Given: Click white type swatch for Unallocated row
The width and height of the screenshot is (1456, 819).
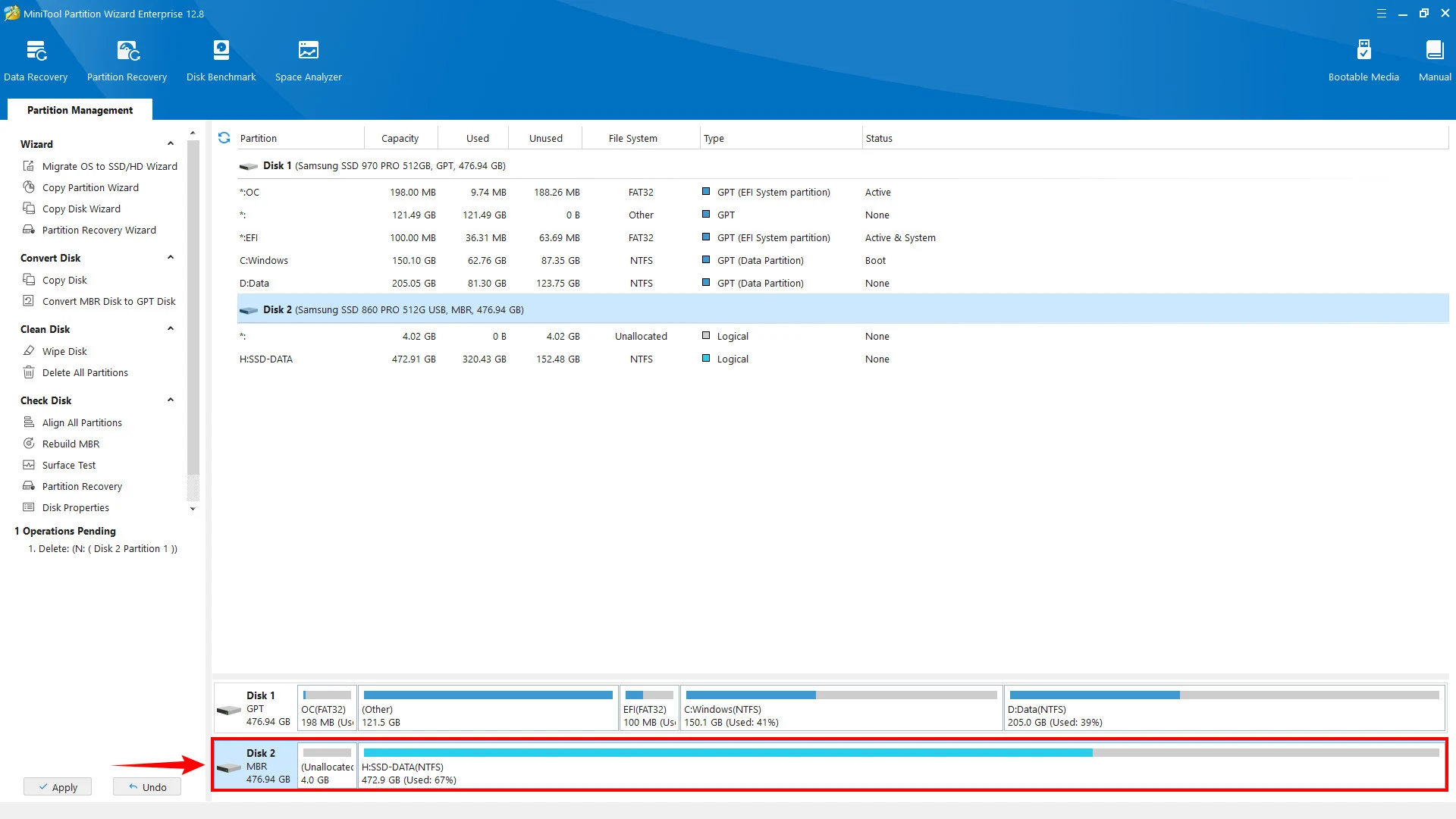Looking at the screenshot, I should point(706,336).
